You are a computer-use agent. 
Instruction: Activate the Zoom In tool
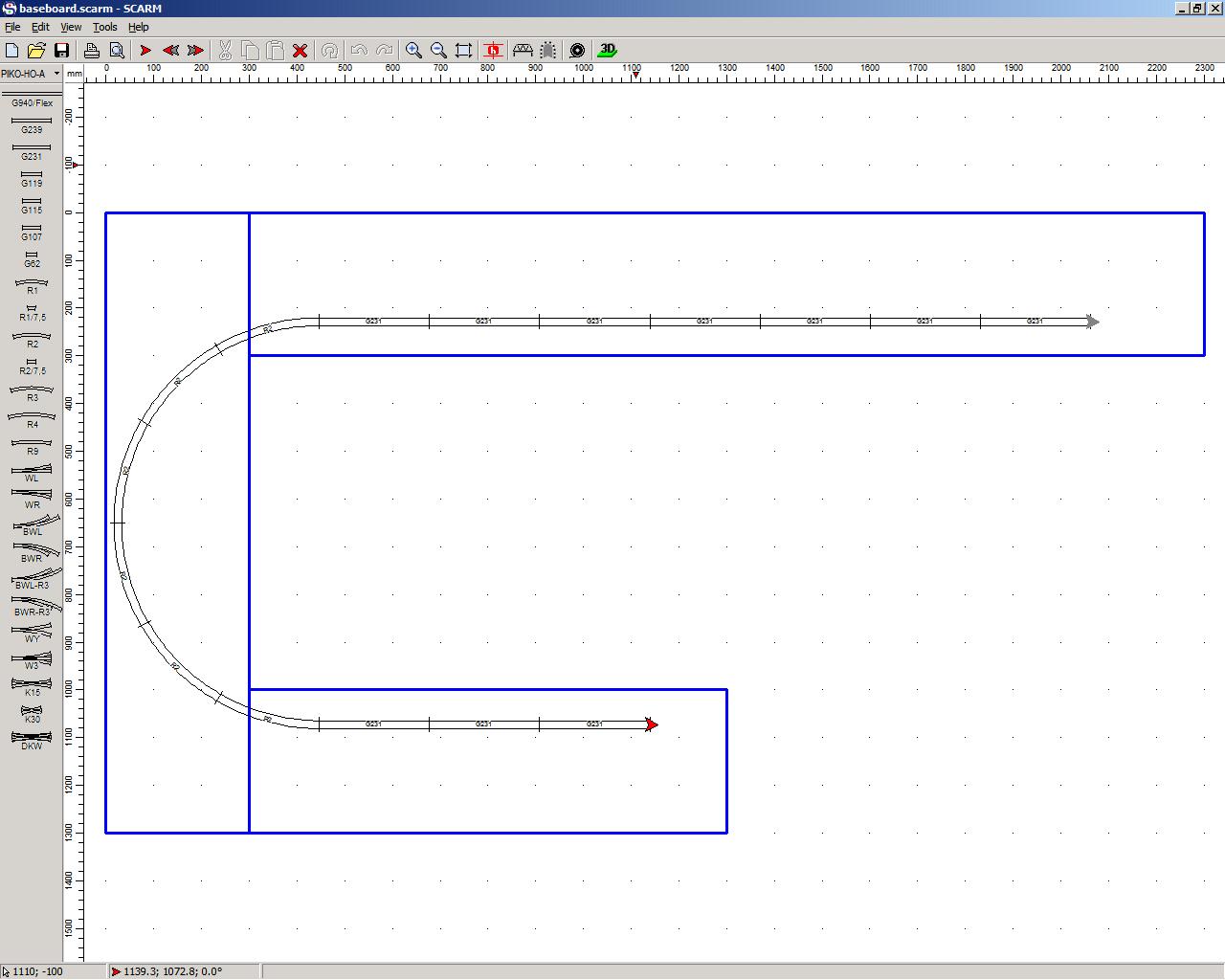(x=413, y=50)
